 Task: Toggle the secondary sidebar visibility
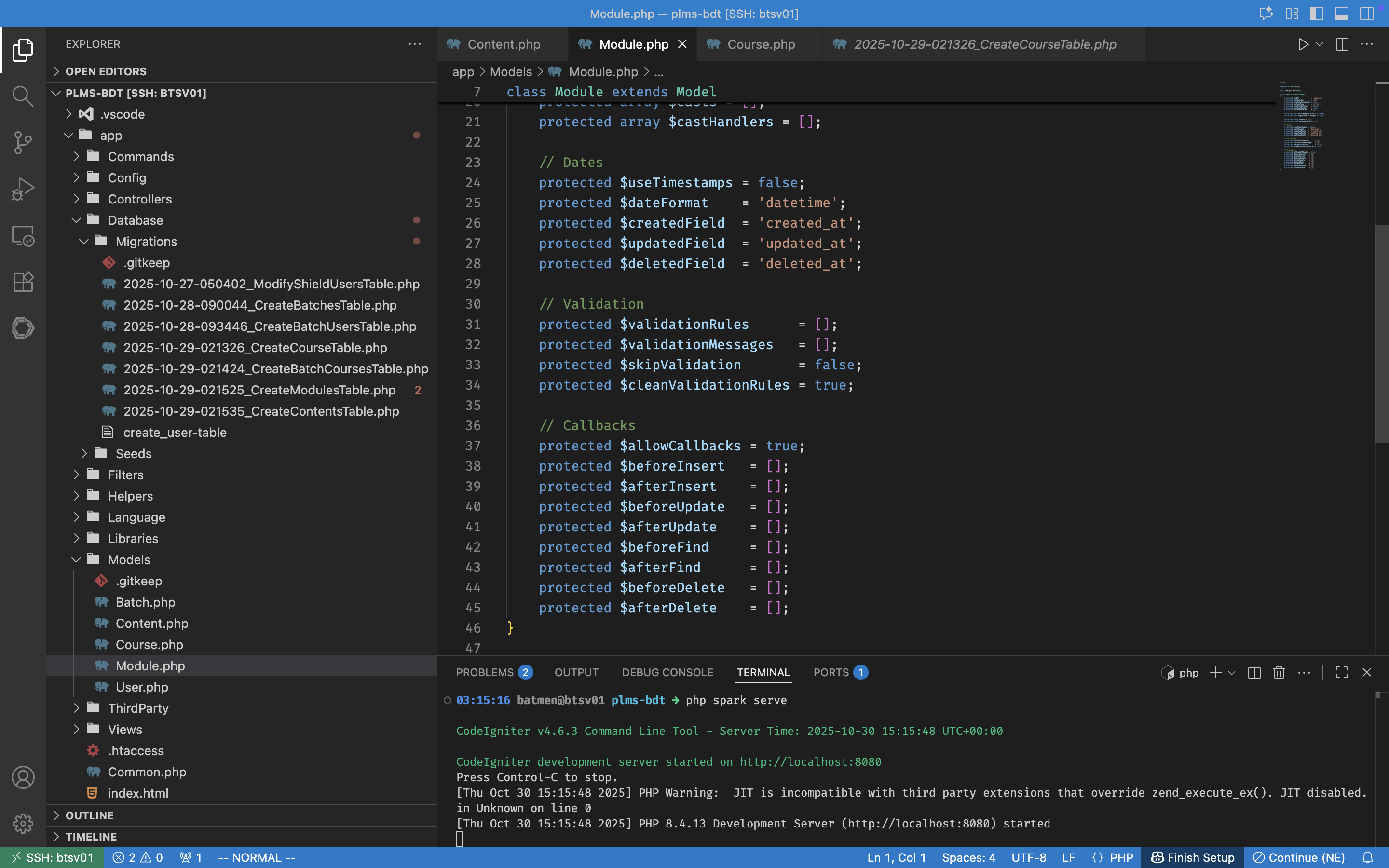(x=1367, y=13)
